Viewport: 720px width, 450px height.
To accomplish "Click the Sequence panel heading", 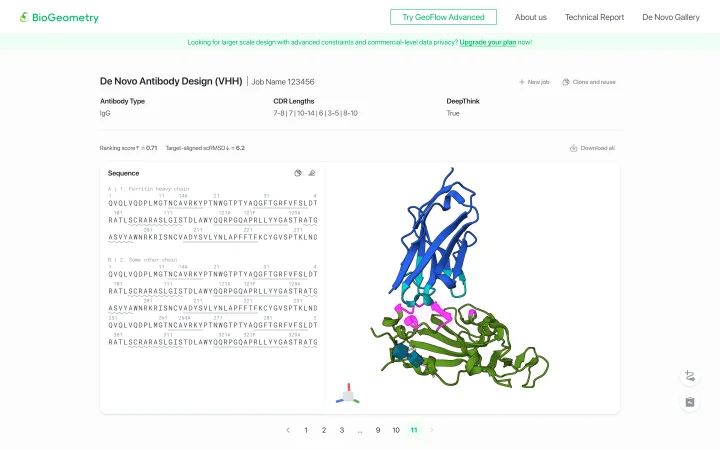I will pos(123,173).
